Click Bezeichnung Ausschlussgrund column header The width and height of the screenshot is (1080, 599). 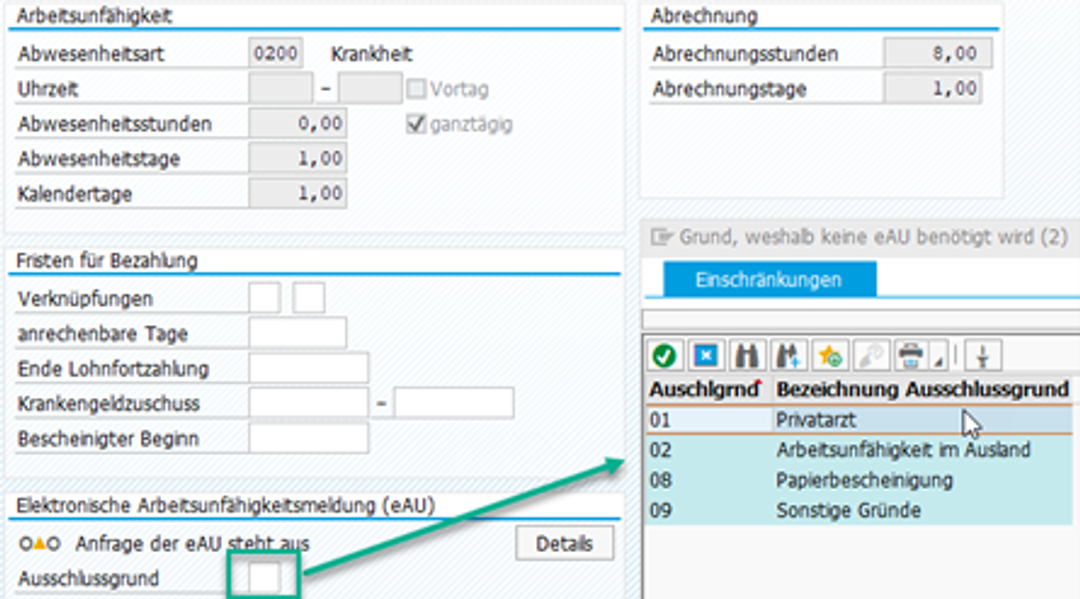click(922, 390)
